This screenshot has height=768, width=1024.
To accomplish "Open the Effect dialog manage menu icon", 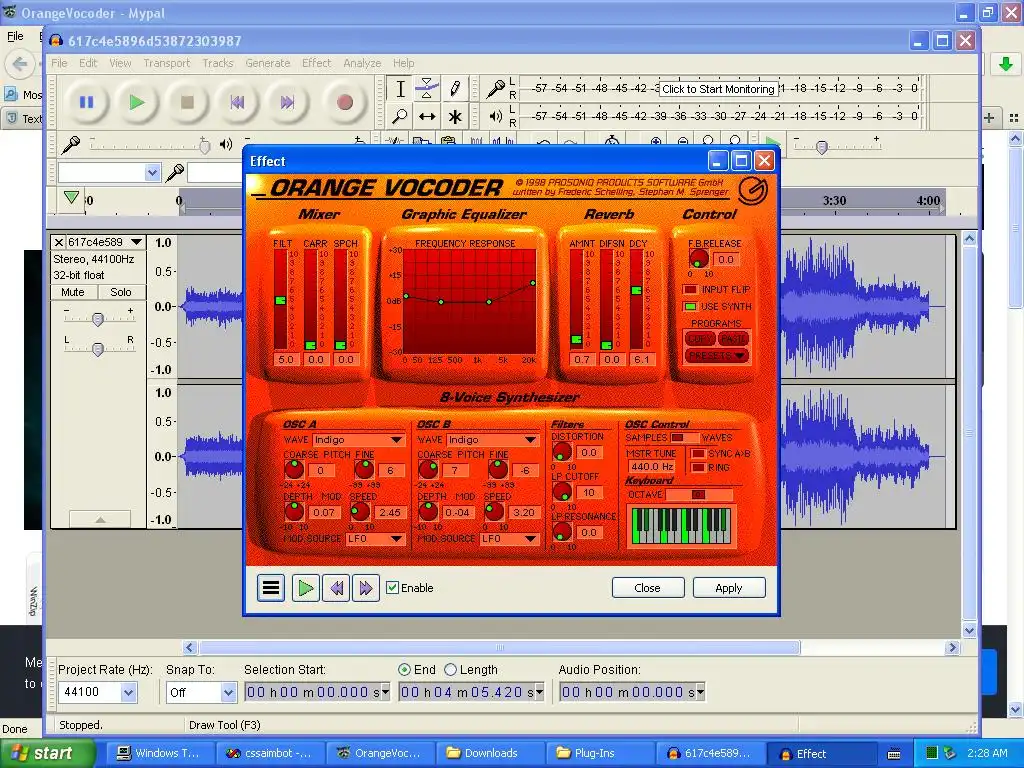I will click(x=270, y=588).
